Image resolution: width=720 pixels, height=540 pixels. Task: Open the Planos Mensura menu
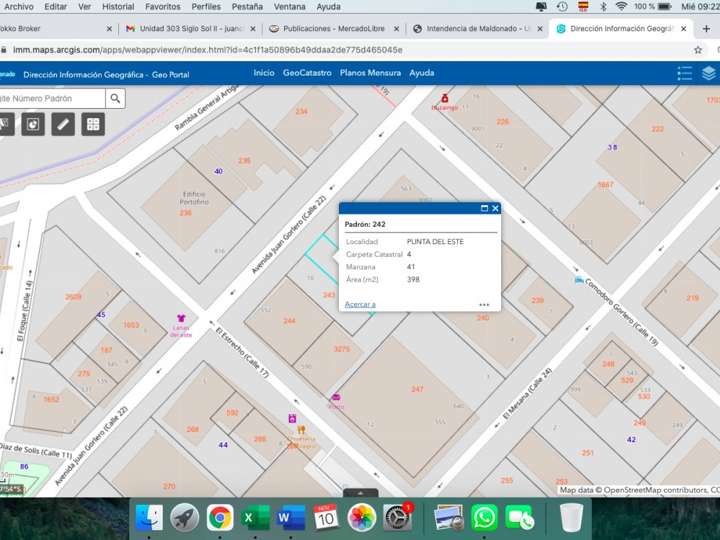pos(370,73)
